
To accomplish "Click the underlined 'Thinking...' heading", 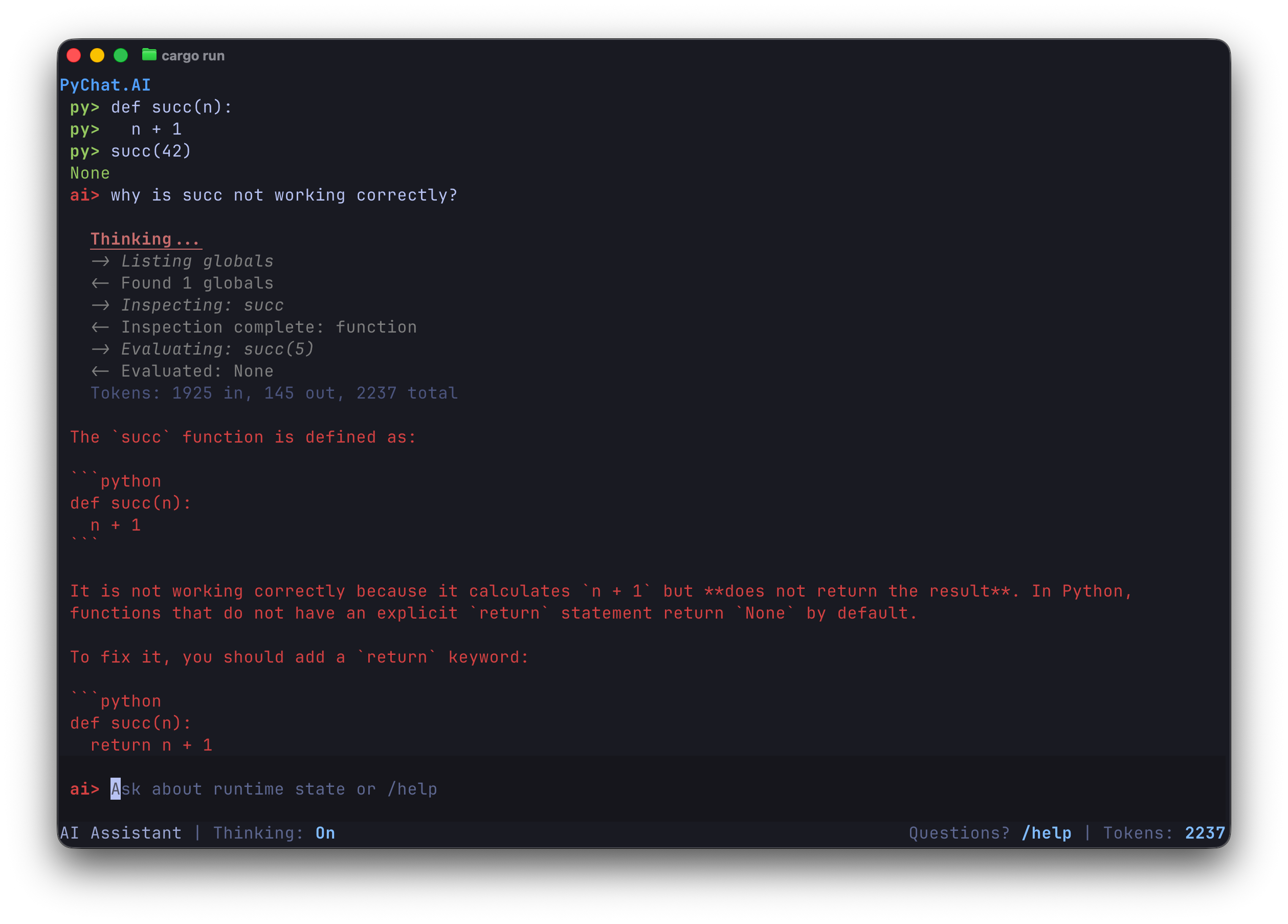I will coord(145,239).
